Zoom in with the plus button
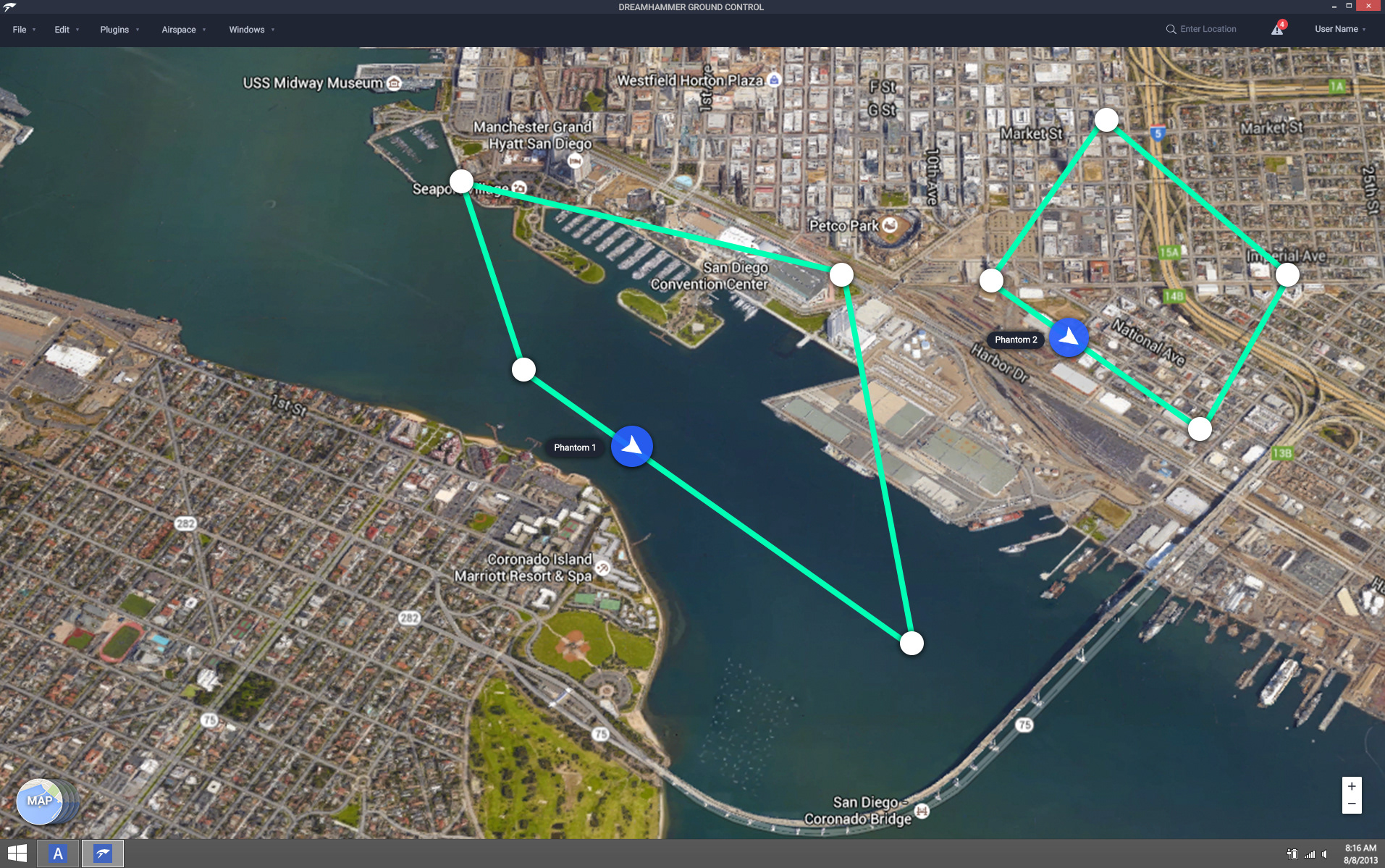The height and width of the screenshot is (868, 1385). click(x=1352, y=786)
